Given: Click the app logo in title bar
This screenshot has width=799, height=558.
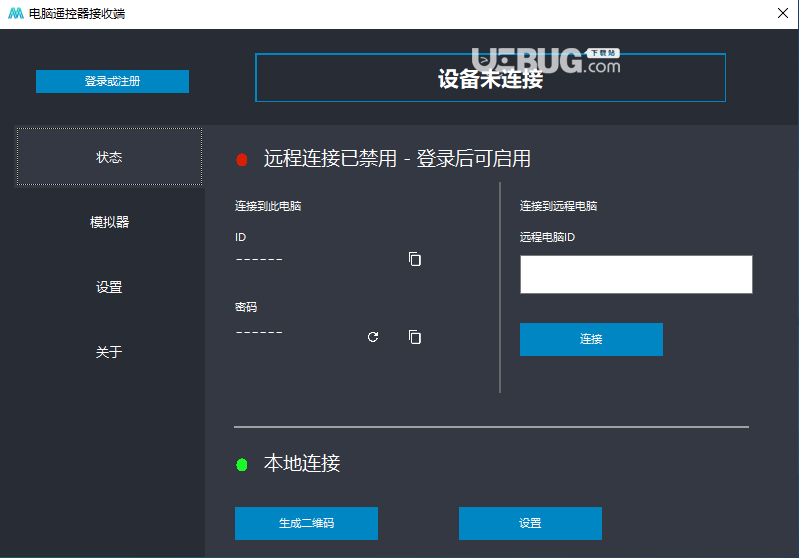Looking at the screenshot, I should pos(16,14).
